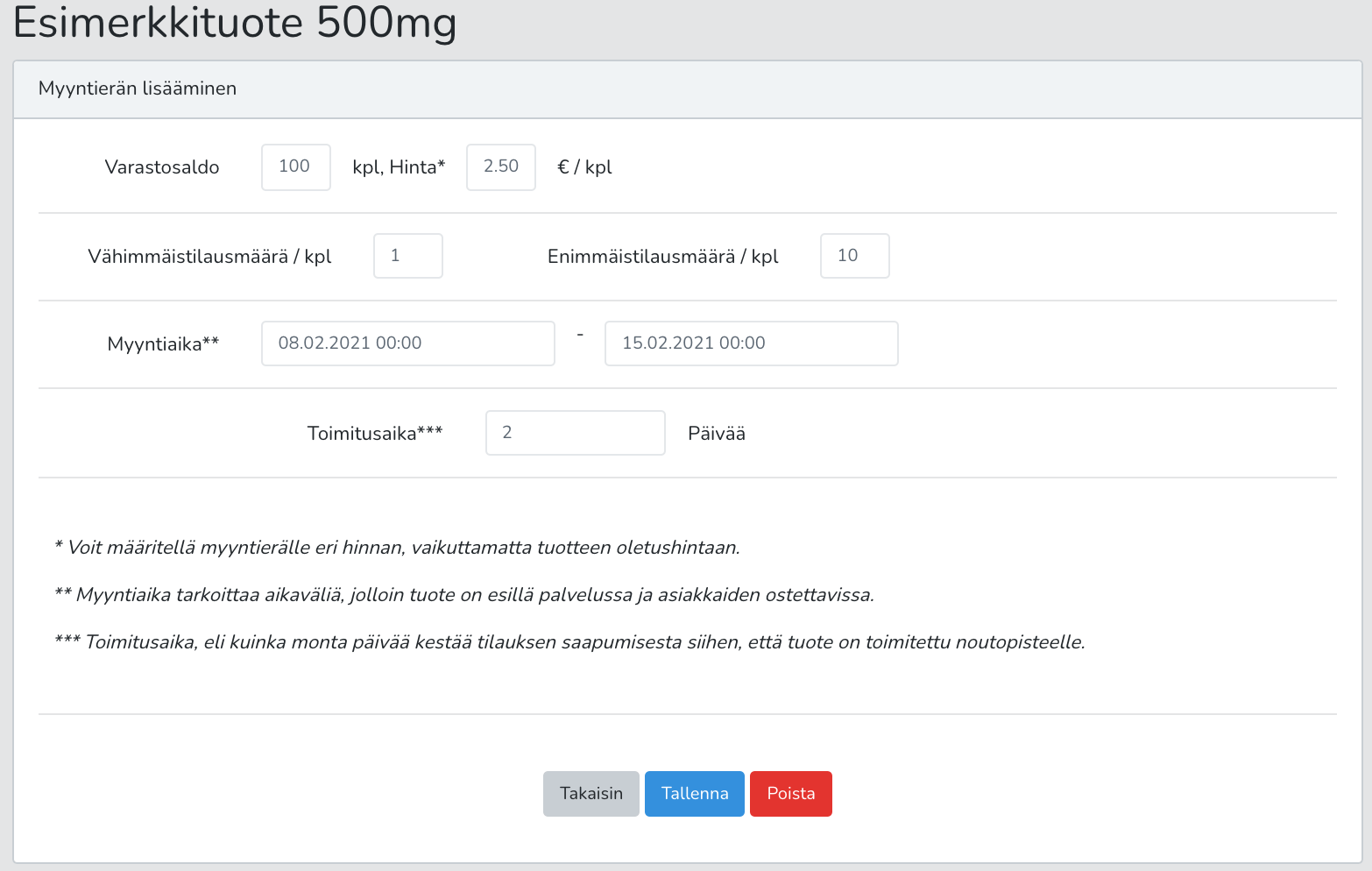Image resolution: width=1372 pixels, height=871 pixels.
Task: Delete the batch with red Poista button
Action: click(x=790, y=794)
